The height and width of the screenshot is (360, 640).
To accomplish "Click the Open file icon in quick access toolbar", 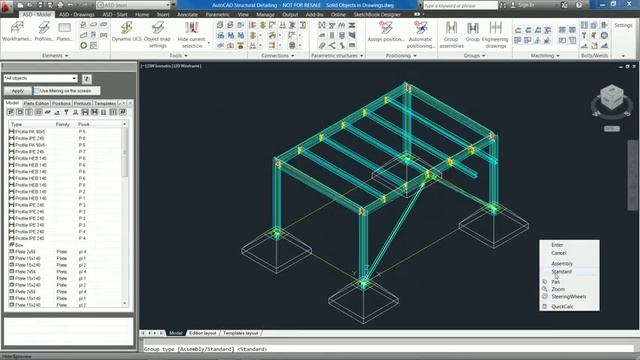I will pyautogui.click(x=30, y=5).
